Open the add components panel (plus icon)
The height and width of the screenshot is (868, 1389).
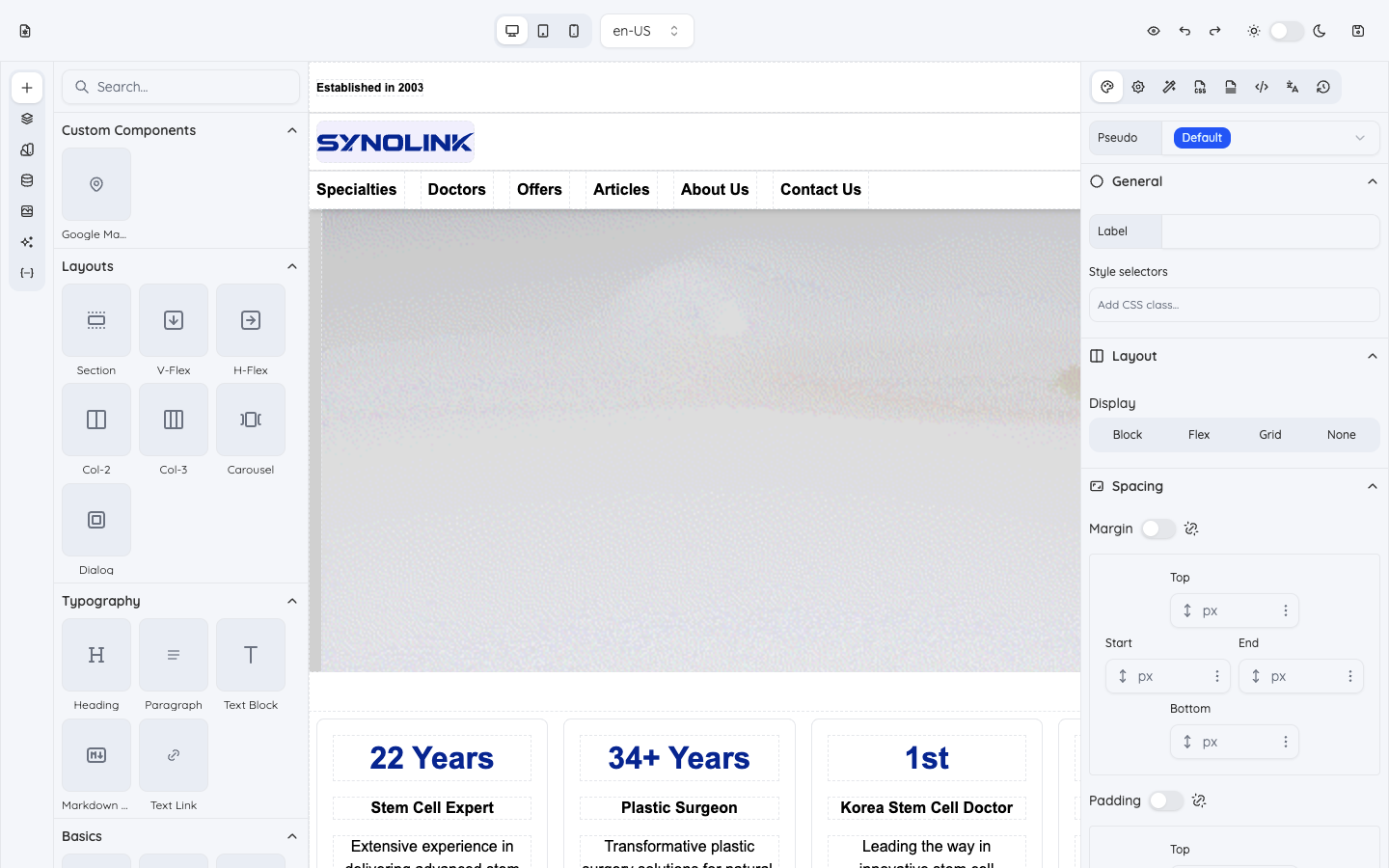27,88
